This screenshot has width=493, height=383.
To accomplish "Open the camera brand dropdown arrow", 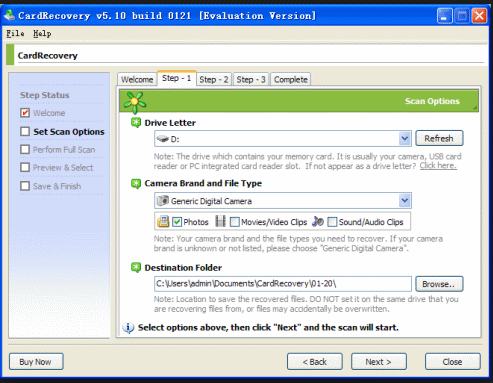I will 404,201.
